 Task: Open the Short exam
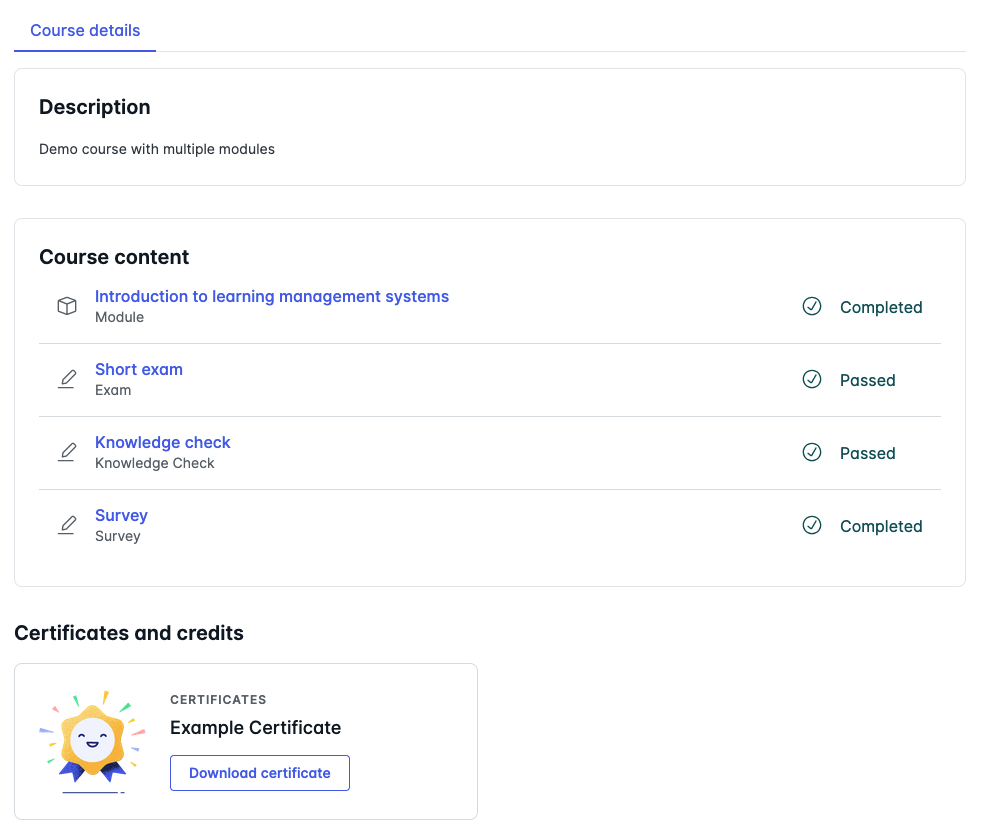click(138, 369)
